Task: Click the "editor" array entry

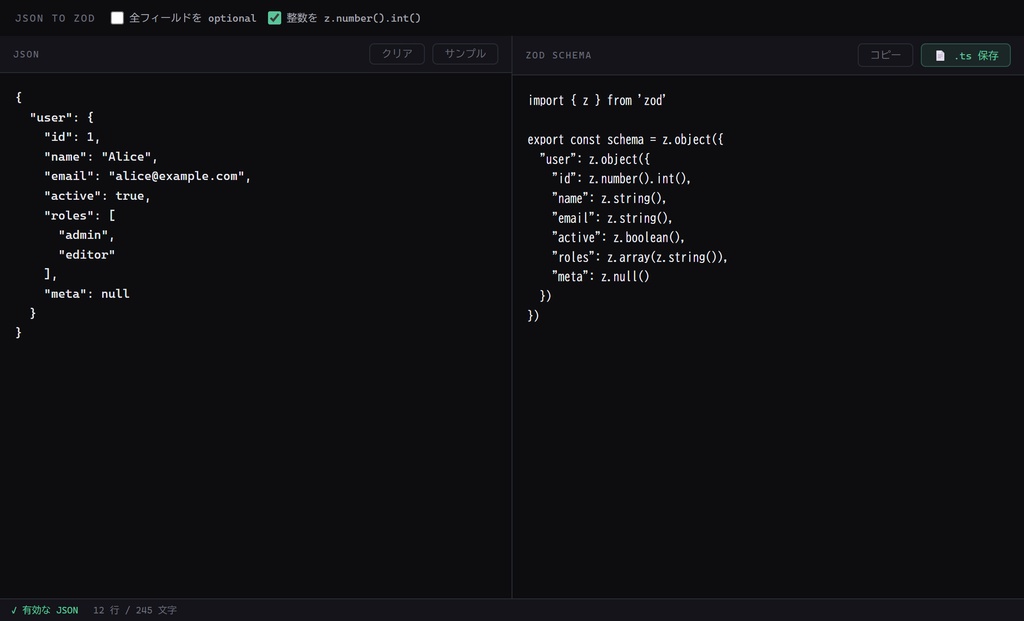Action: 86,255
